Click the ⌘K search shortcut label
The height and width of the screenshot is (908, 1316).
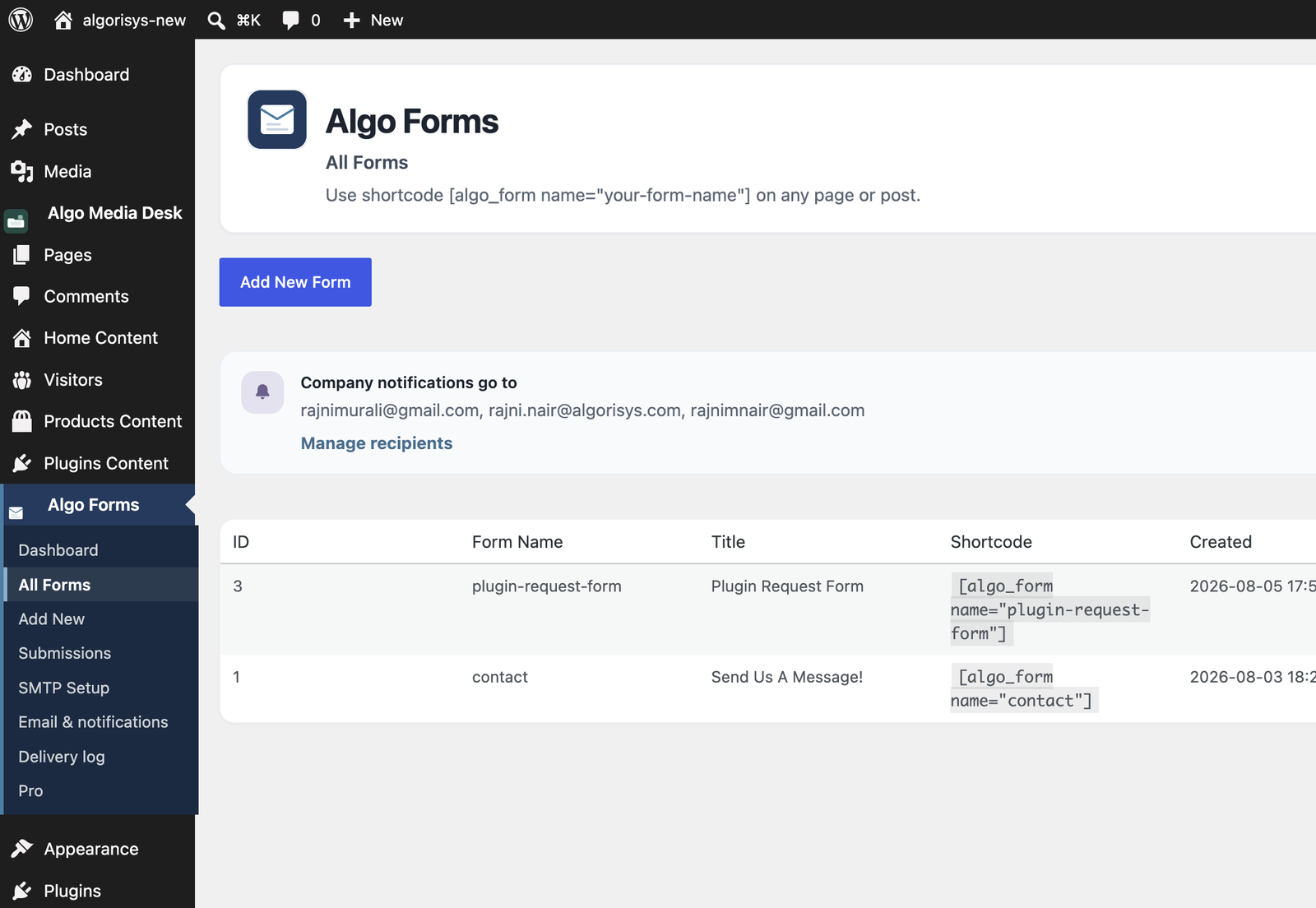pos(248,20)
